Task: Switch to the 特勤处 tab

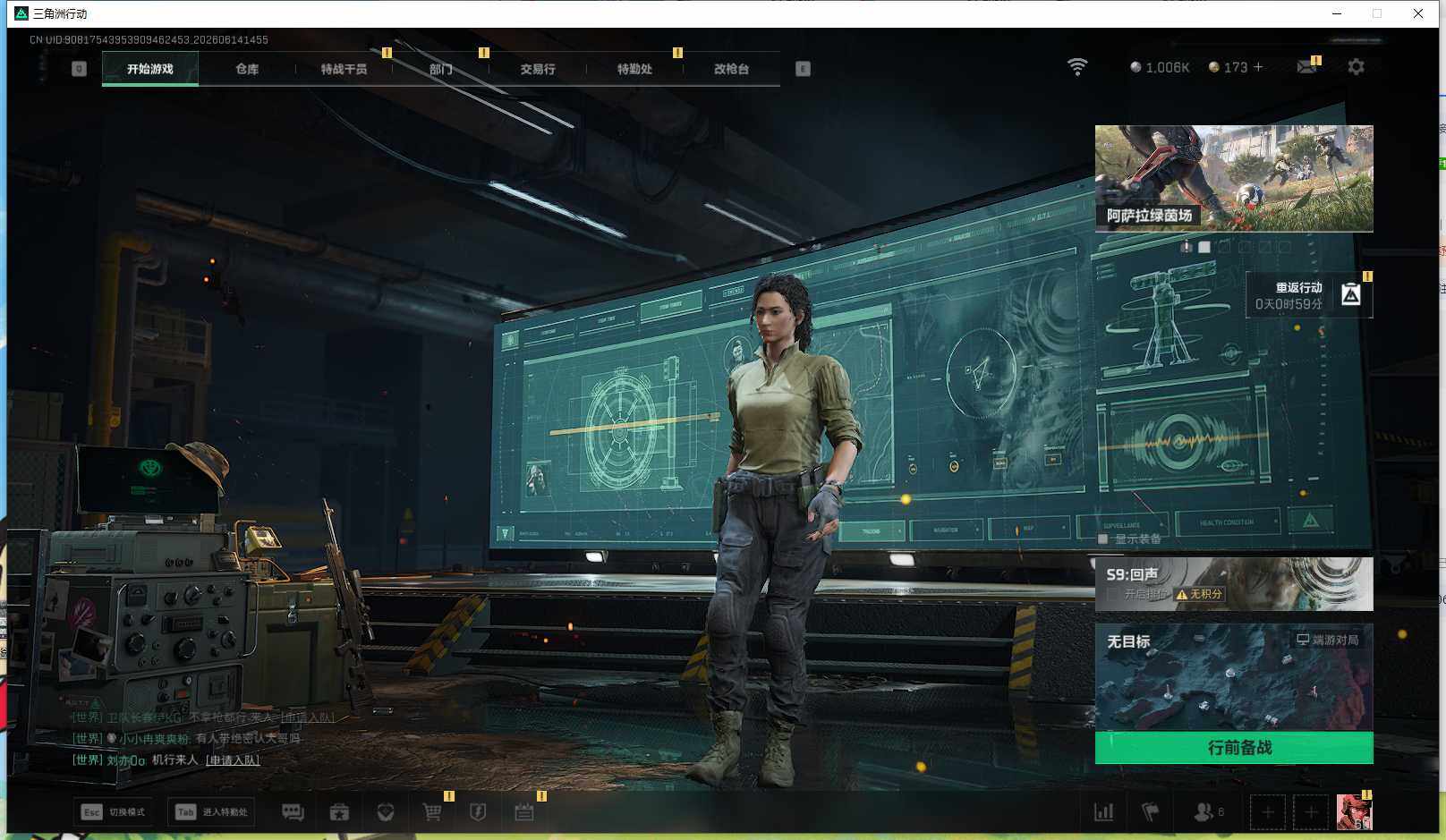Action: 634,69
